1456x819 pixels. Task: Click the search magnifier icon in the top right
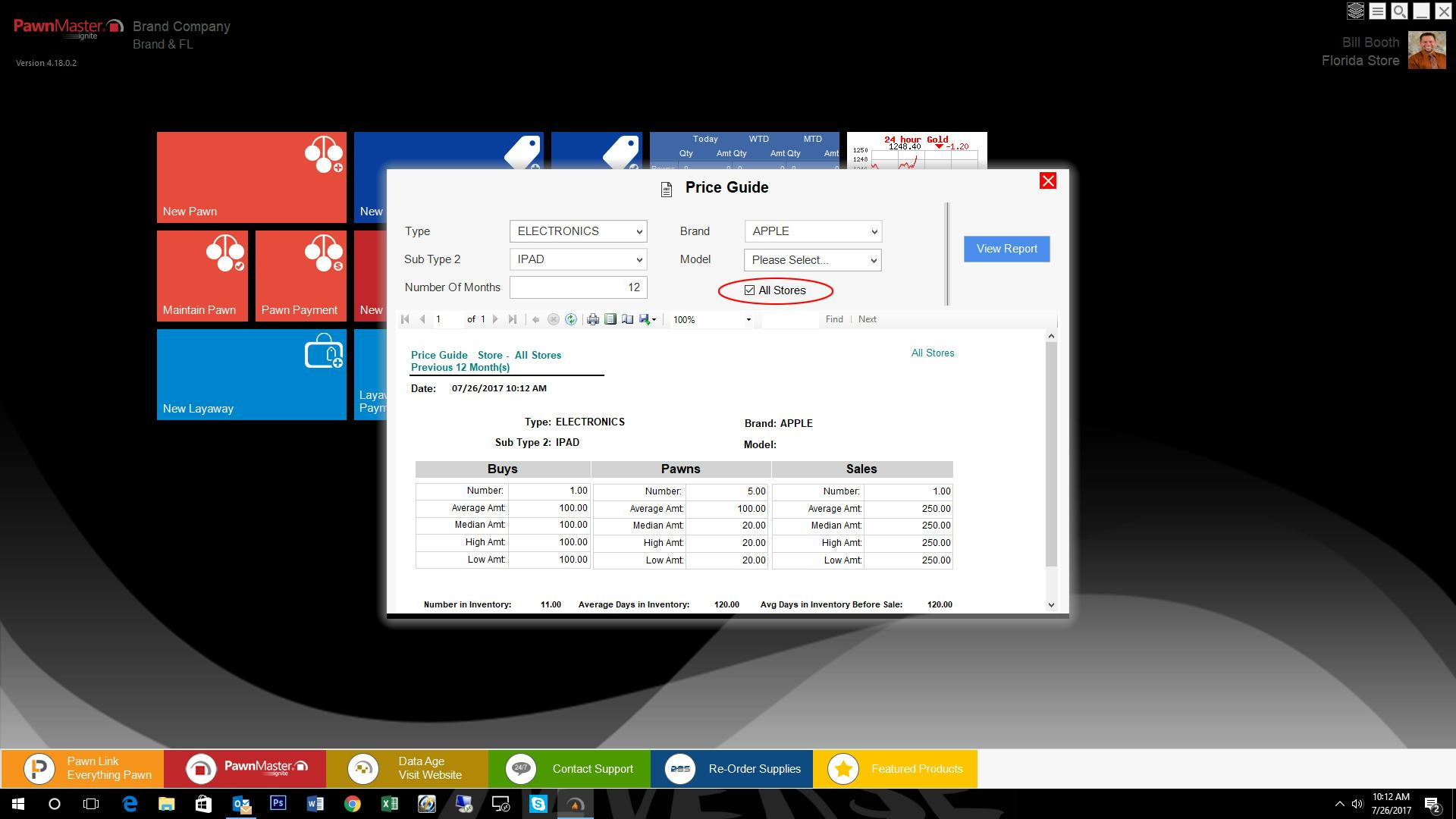1399,11
